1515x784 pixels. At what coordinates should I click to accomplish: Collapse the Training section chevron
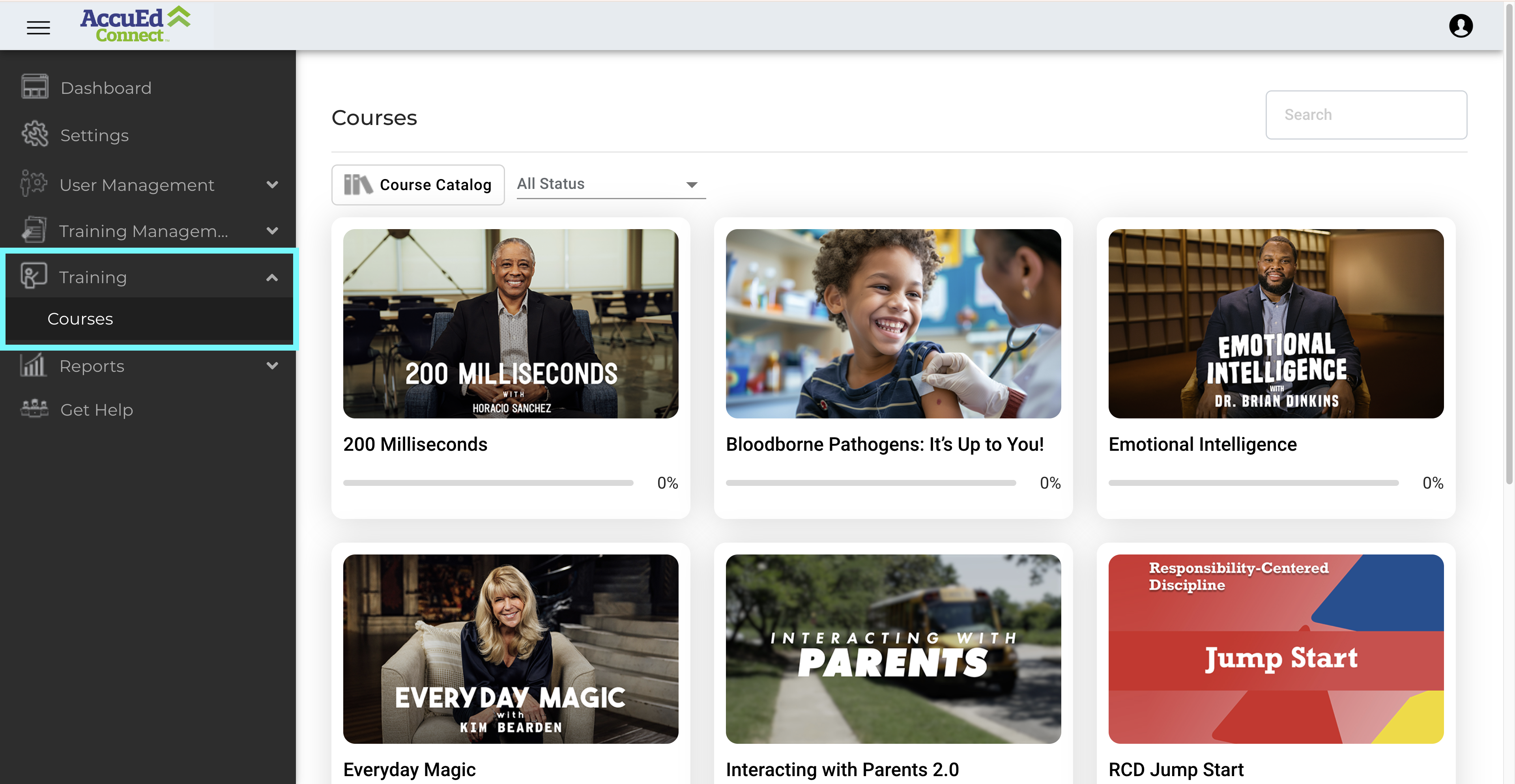[x=272, y=277]
